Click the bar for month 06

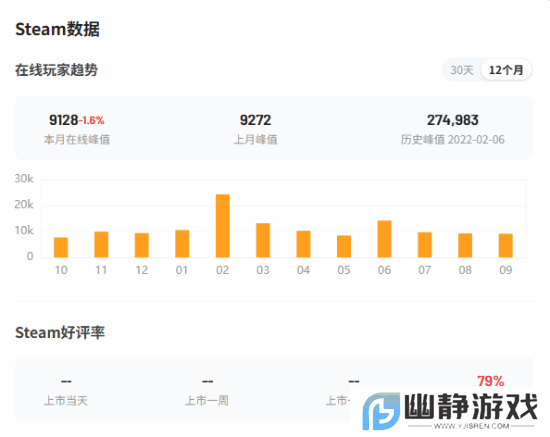pos(384,239)
